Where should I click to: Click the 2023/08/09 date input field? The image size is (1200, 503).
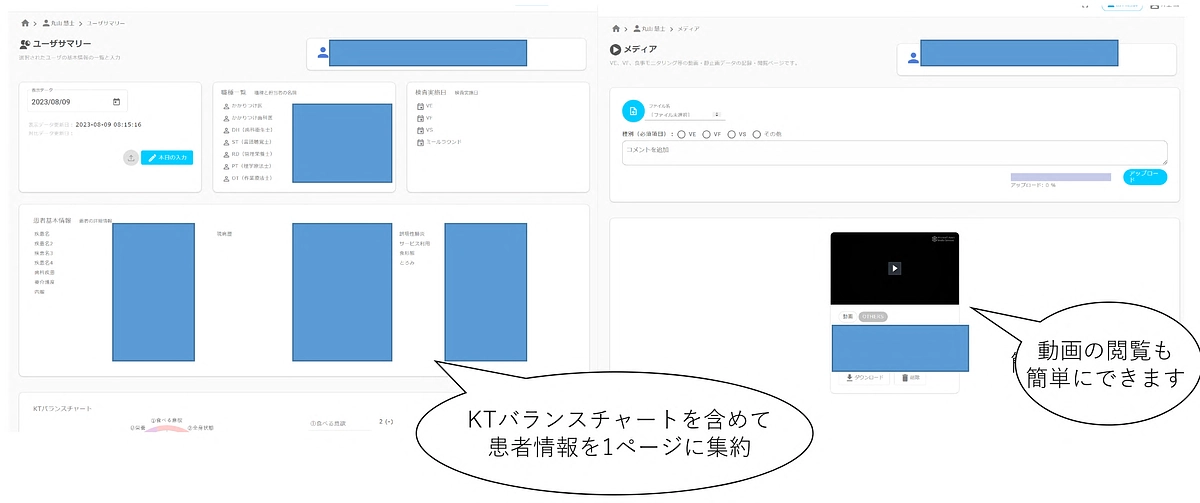click(x=77, y=102)
